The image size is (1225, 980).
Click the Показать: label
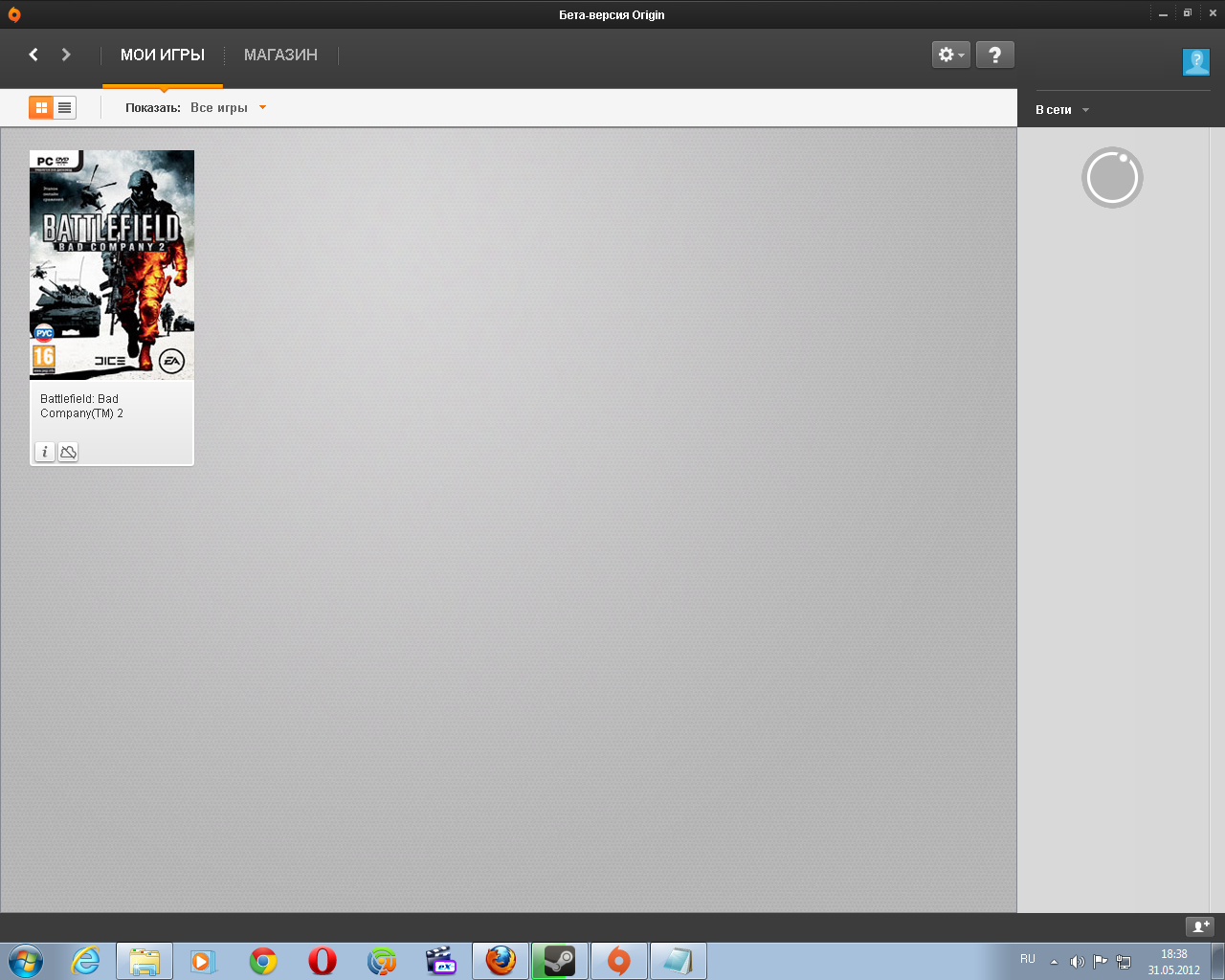point(153,107)
